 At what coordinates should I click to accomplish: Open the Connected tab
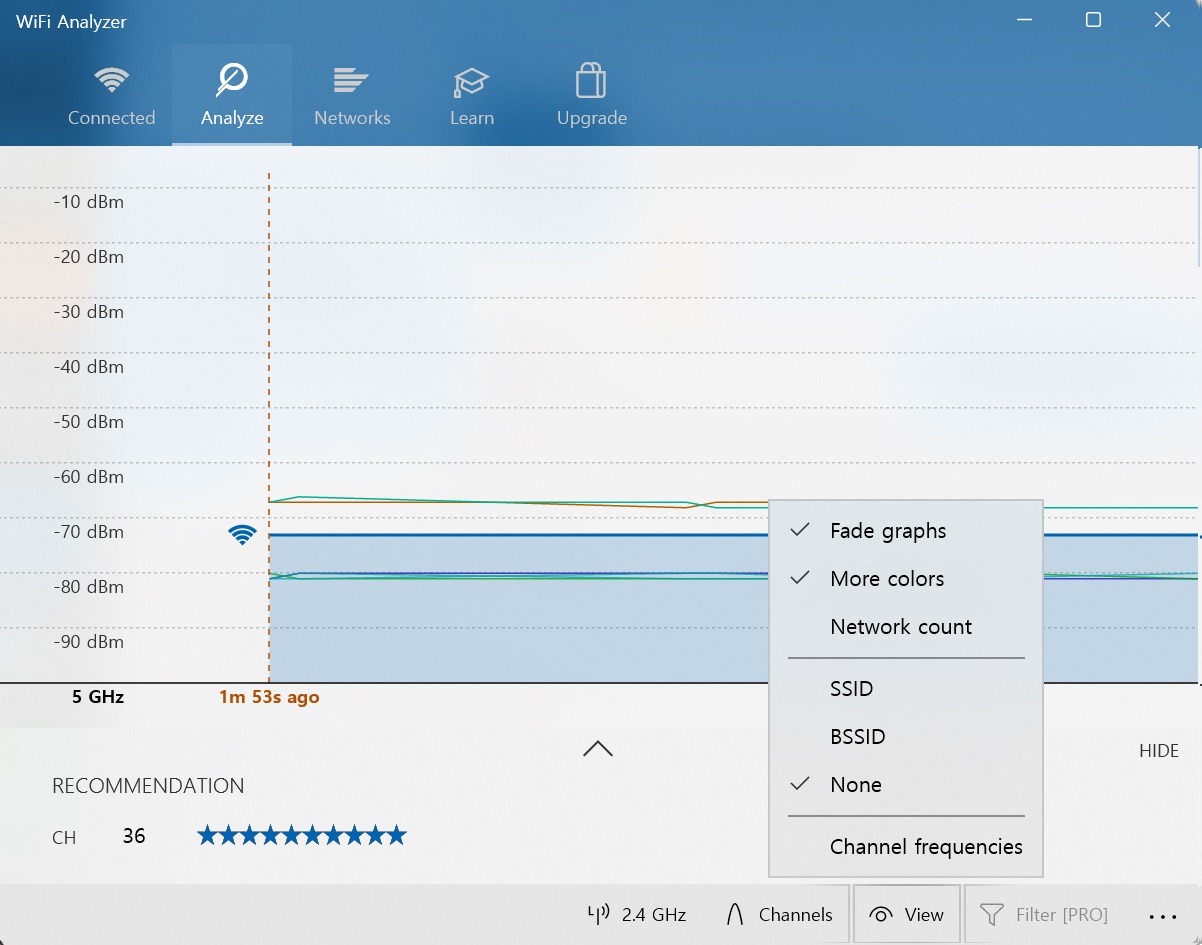point(111,95)
